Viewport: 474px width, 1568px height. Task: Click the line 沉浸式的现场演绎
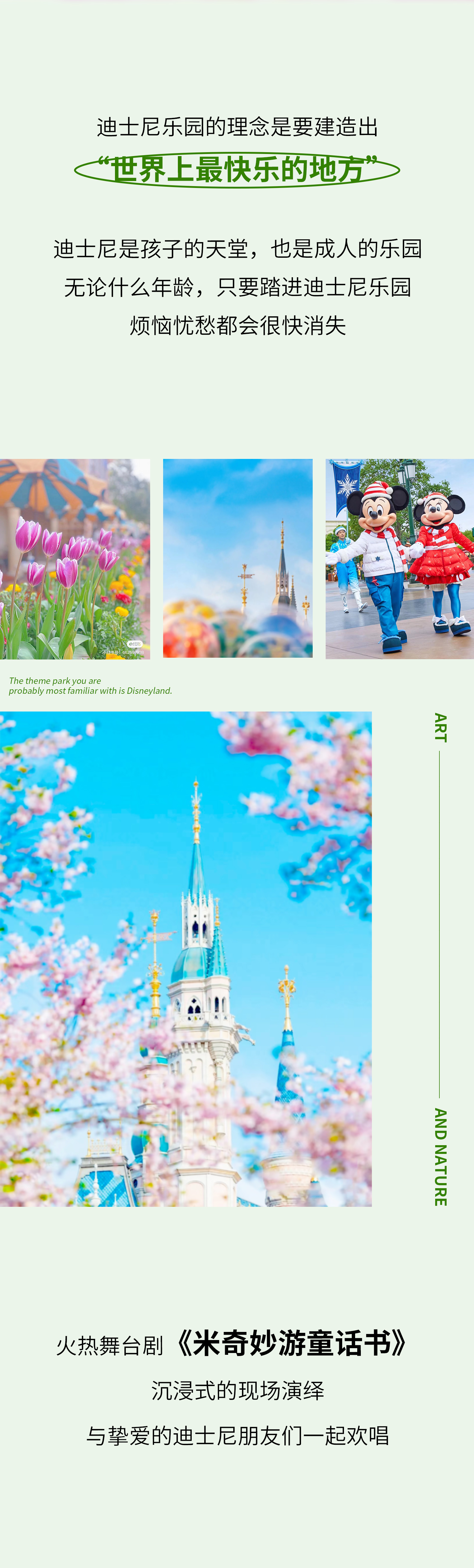[x=238, y=1391]
